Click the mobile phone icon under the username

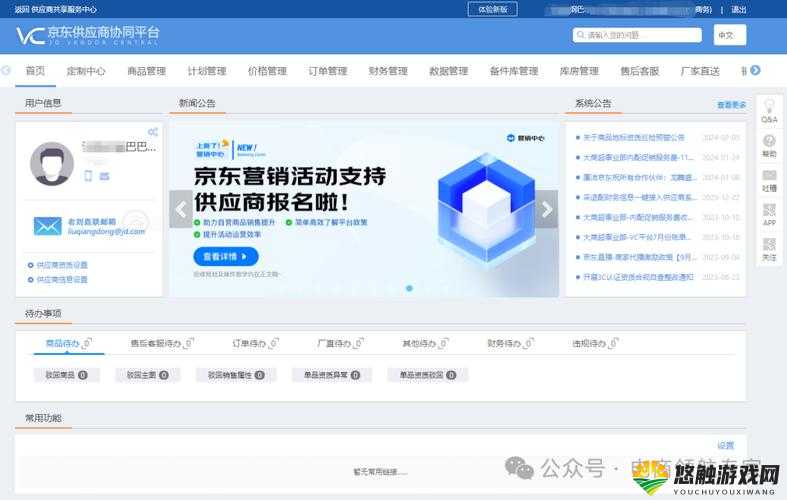[88, 176]
